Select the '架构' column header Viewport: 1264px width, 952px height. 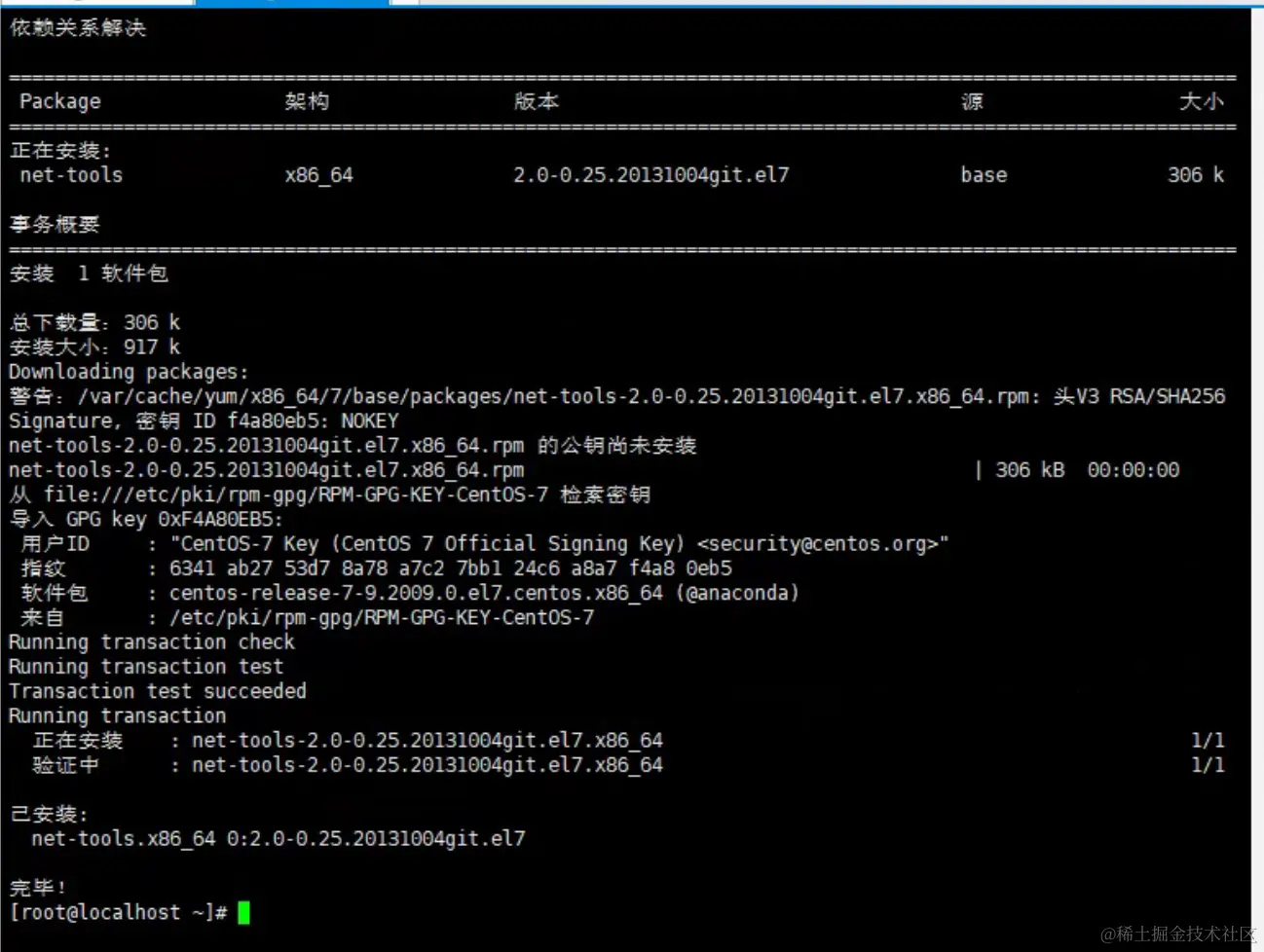(307, 101)
